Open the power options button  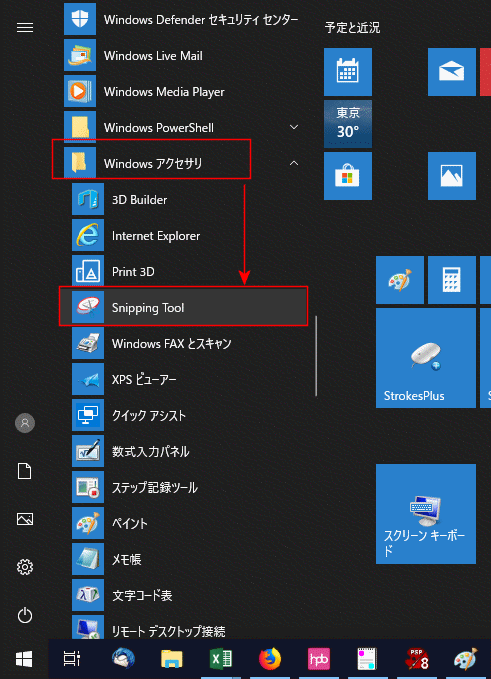[x=25, y=615]
